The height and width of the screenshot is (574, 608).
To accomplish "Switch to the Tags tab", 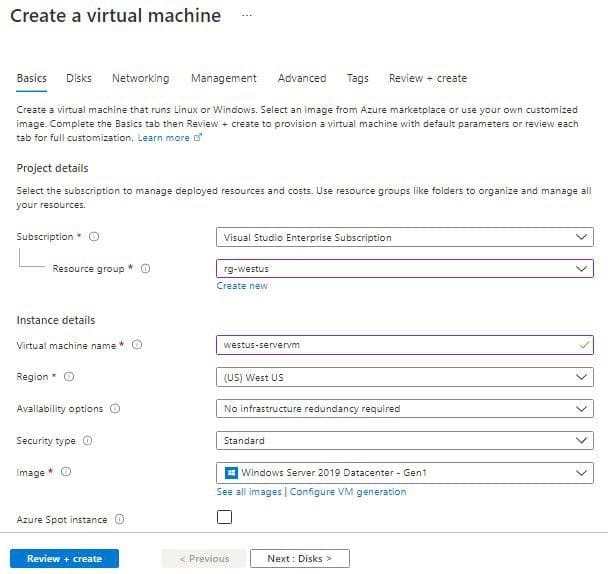I will 358,78.
